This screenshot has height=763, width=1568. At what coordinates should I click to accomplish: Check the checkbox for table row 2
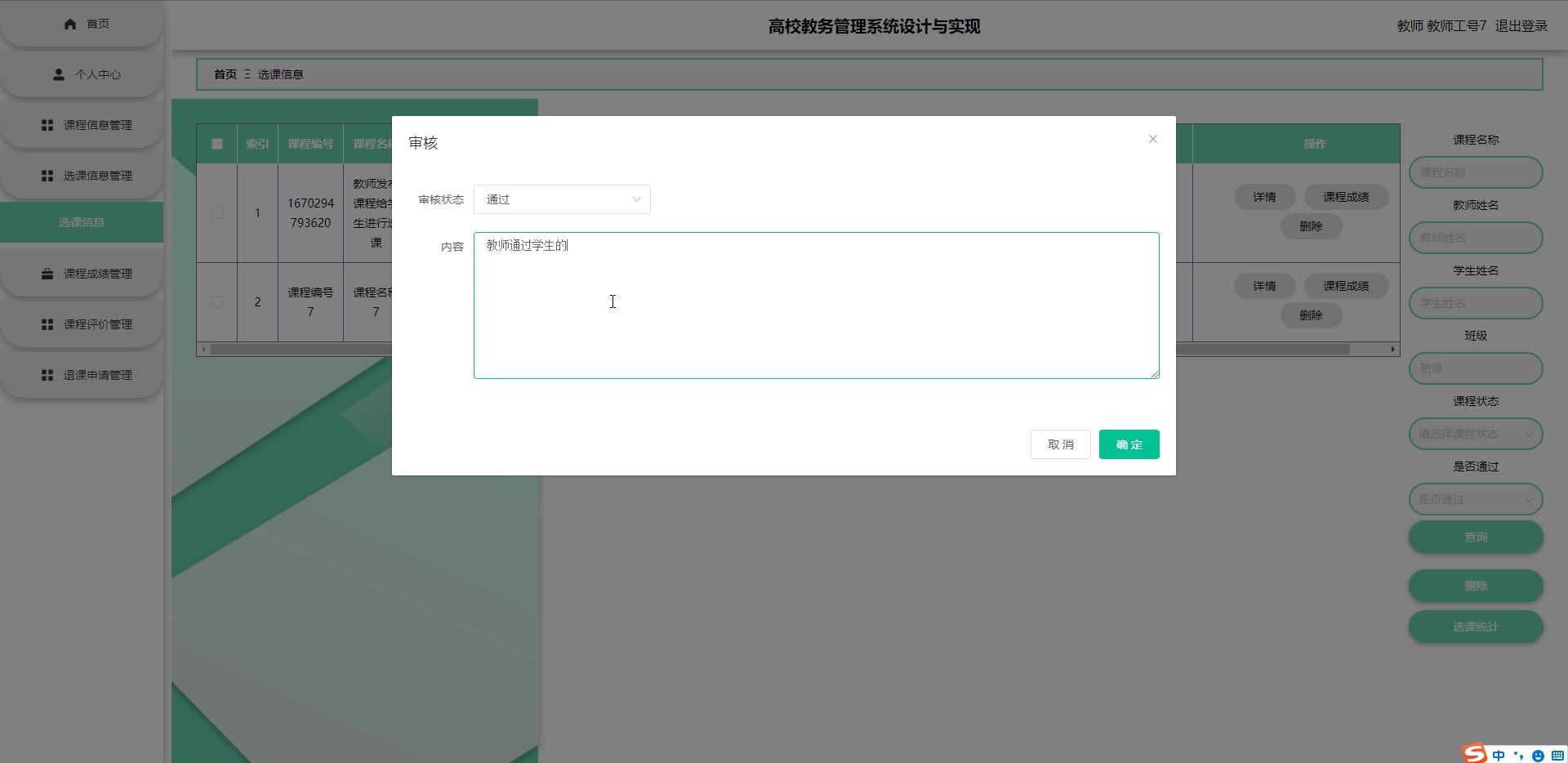click(217, 302)
